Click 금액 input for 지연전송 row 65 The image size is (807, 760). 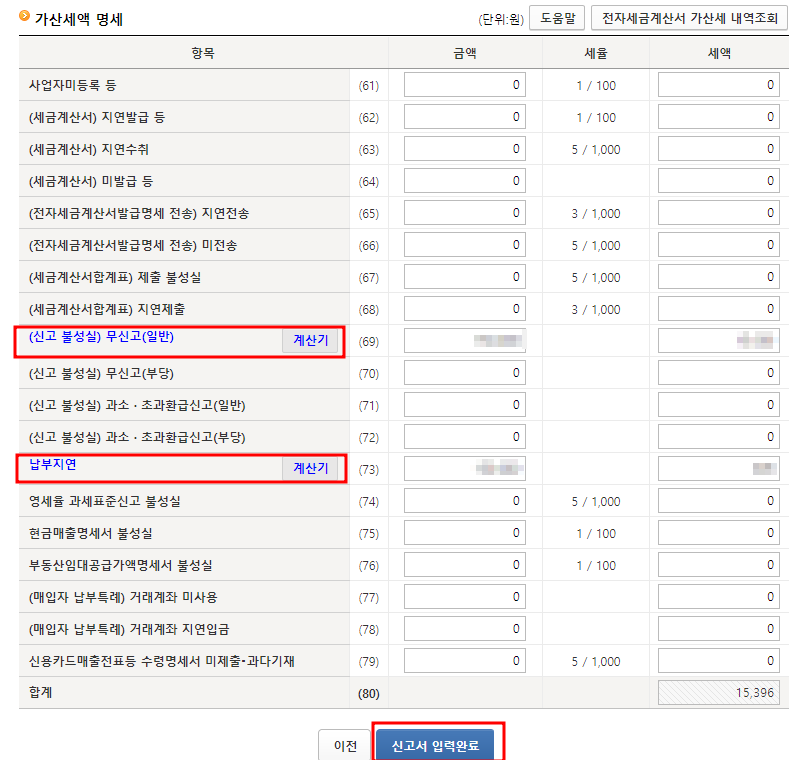(463, 212)
